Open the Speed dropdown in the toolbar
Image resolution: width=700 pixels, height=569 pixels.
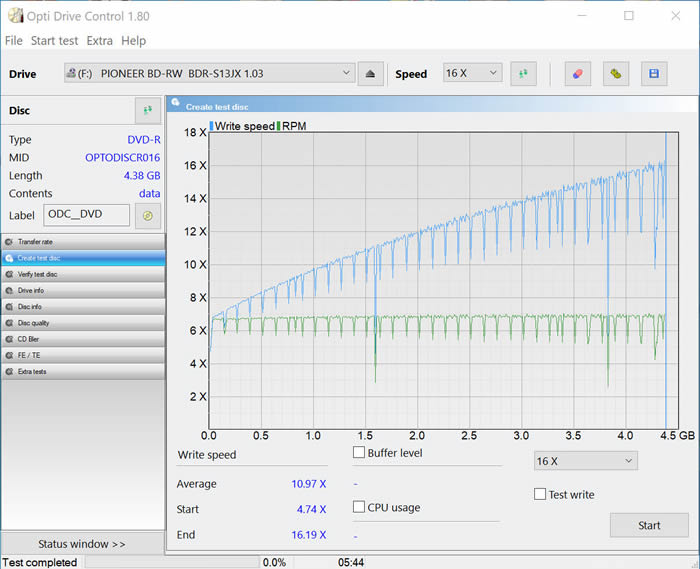tap(473, 73)
